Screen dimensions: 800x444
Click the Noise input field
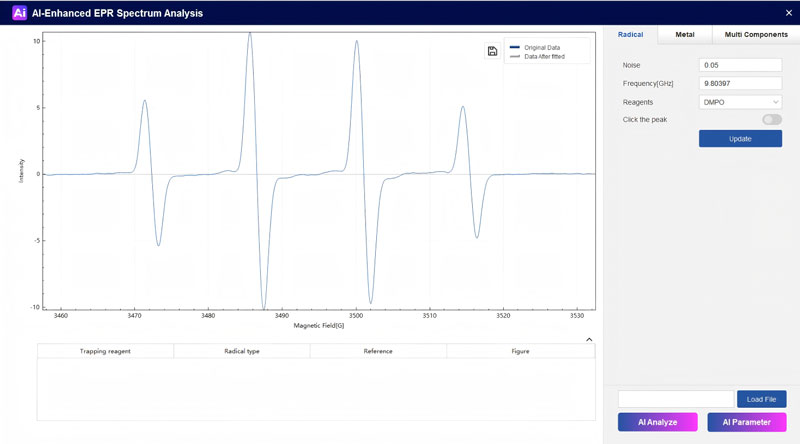tap(740, 65)
